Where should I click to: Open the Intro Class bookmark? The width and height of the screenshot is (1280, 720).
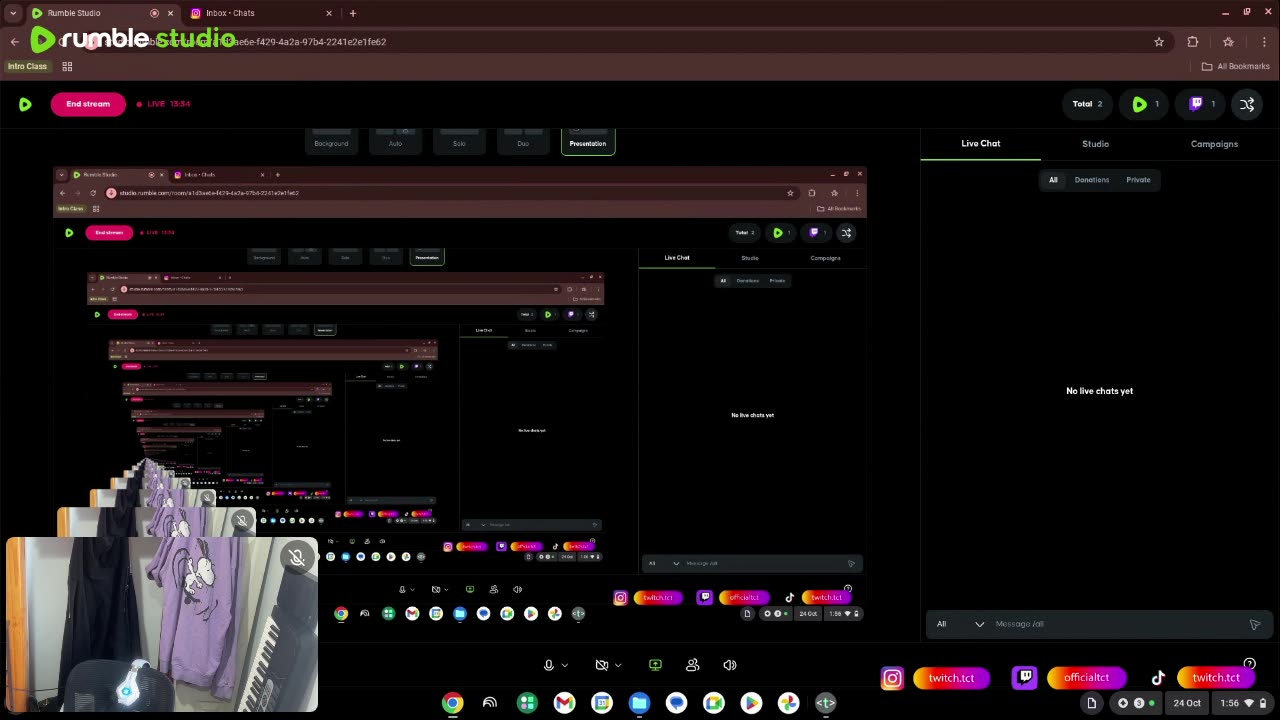pyautogui.click(x=27, y=66)
